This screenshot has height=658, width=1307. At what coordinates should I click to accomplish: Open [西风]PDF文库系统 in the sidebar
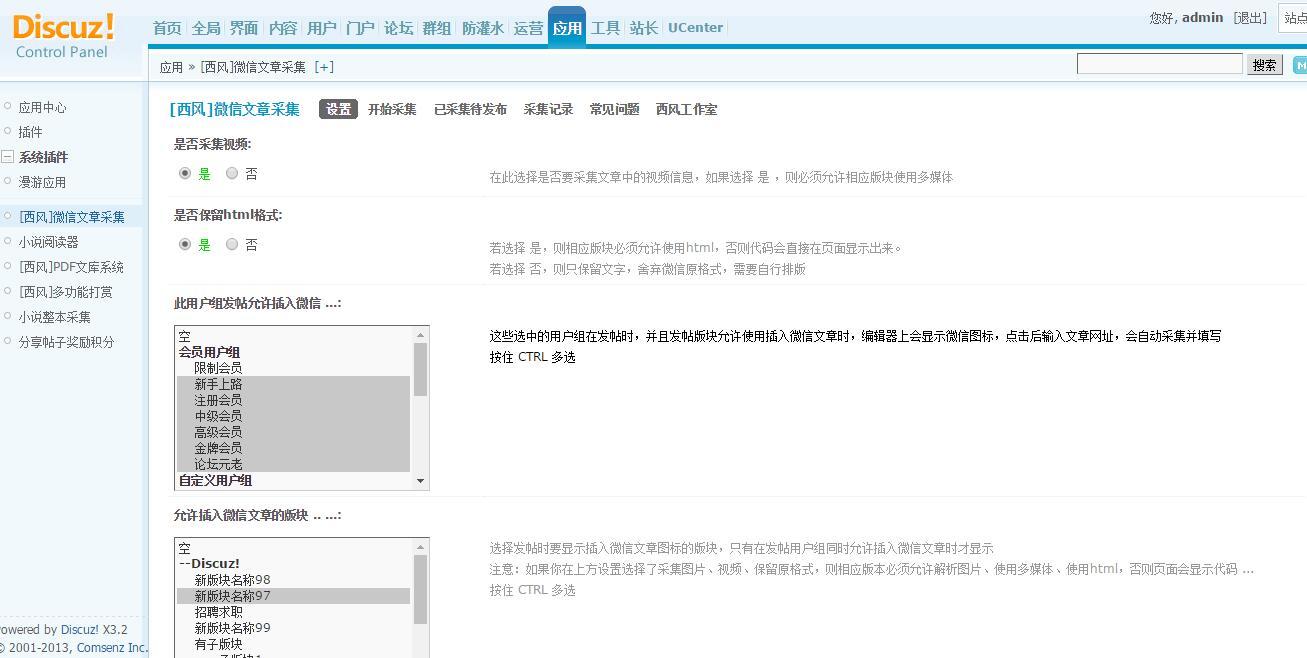click(x=71, y=267)
